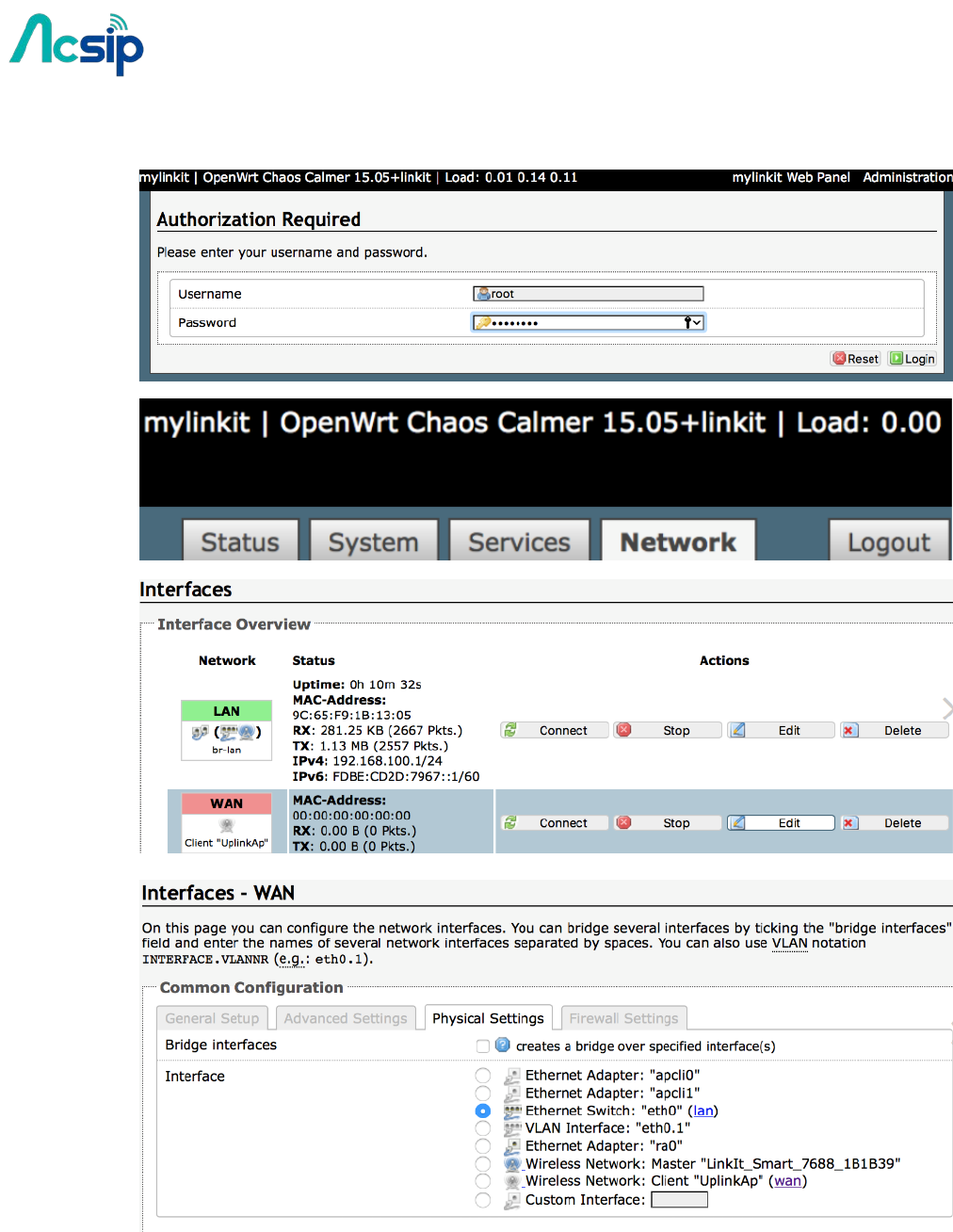Click the Client UplinkAp wireless icon
Viewport: 953px width, 1232px height.
coord(512,1181)
